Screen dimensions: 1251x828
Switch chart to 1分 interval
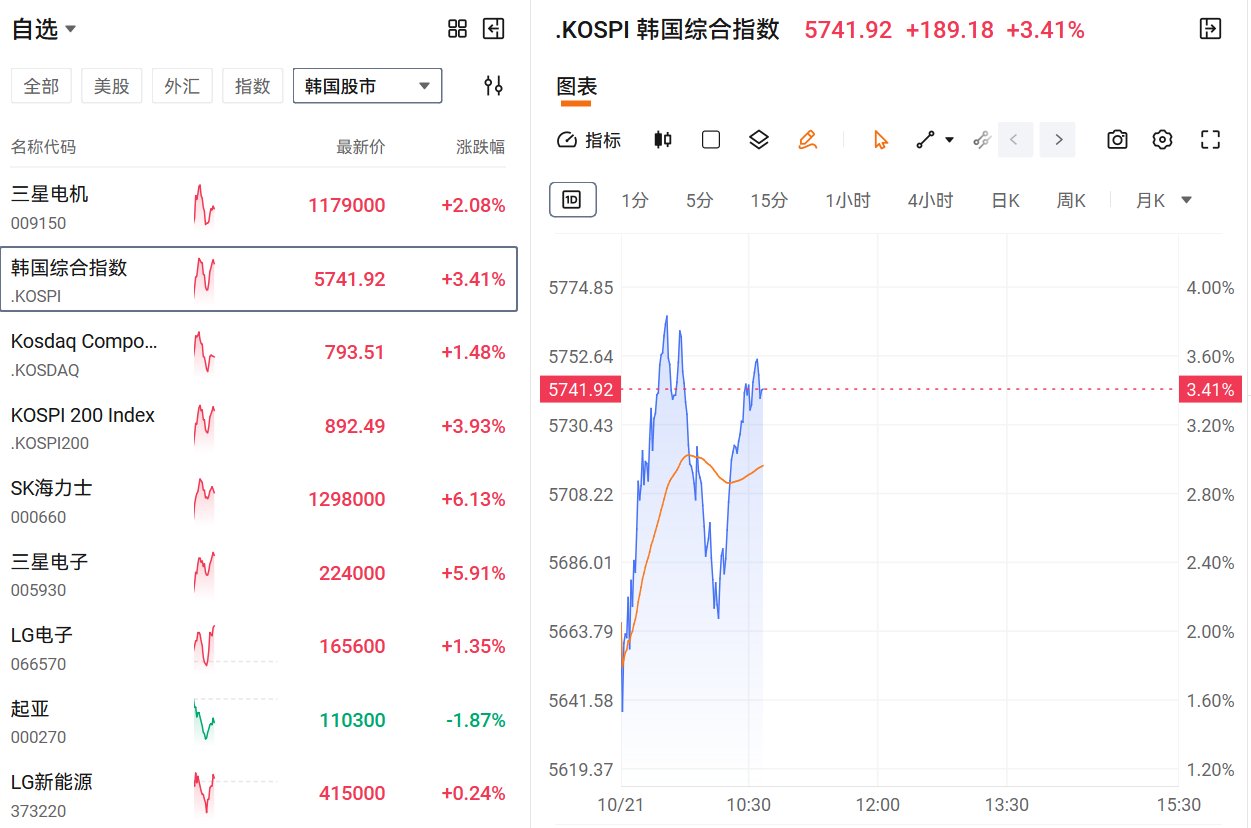(635, 200)
